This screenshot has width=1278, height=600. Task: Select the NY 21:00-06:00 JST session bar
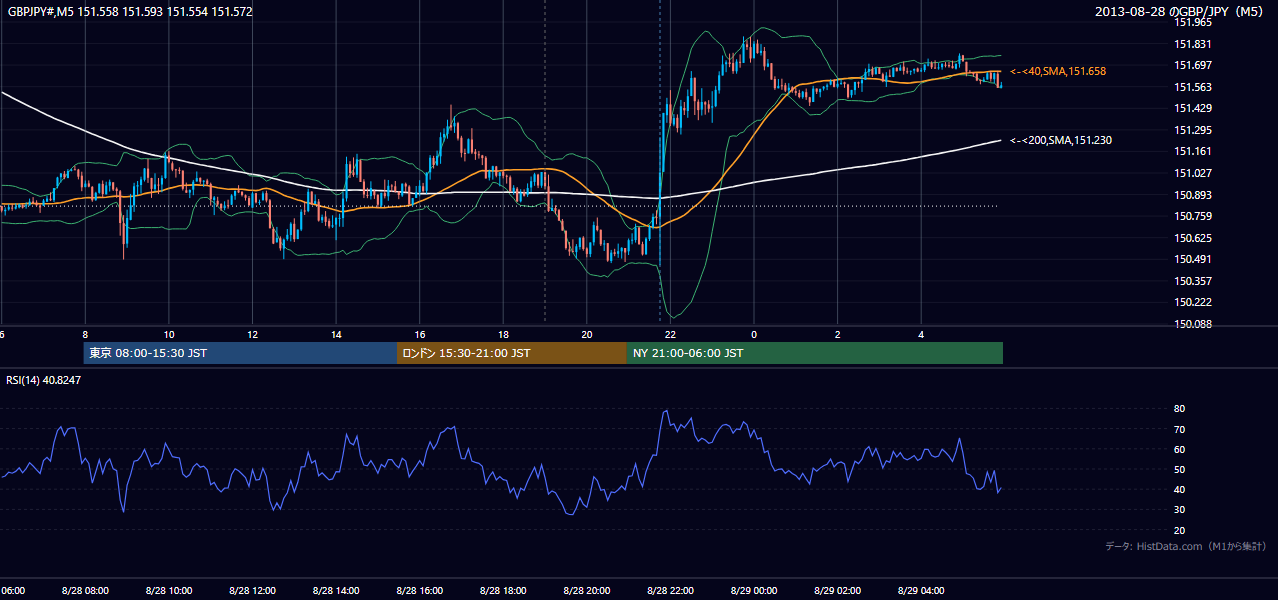pos(815,353)
